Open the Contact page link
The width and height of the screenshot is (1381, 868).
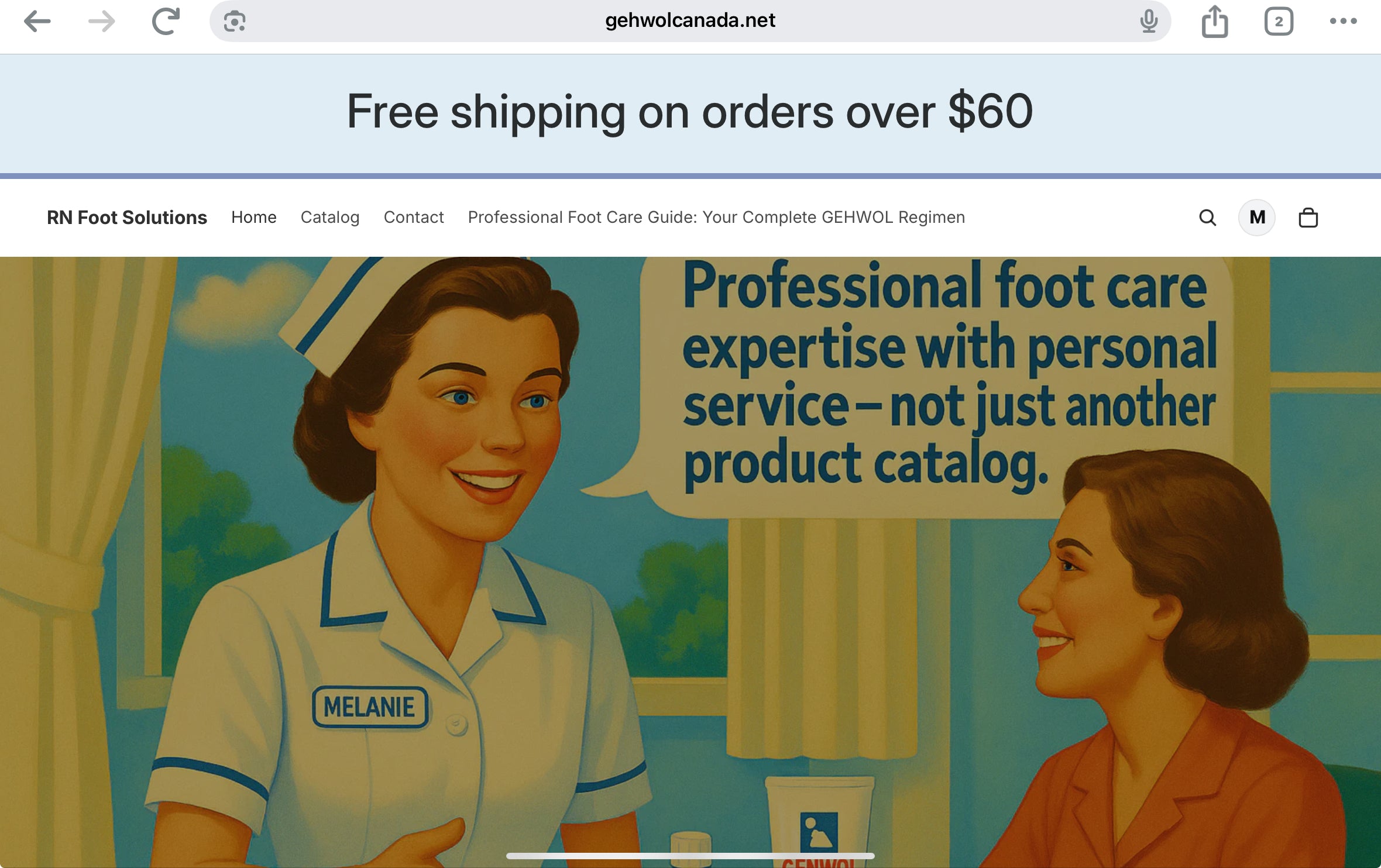click(x=414, y=217)
